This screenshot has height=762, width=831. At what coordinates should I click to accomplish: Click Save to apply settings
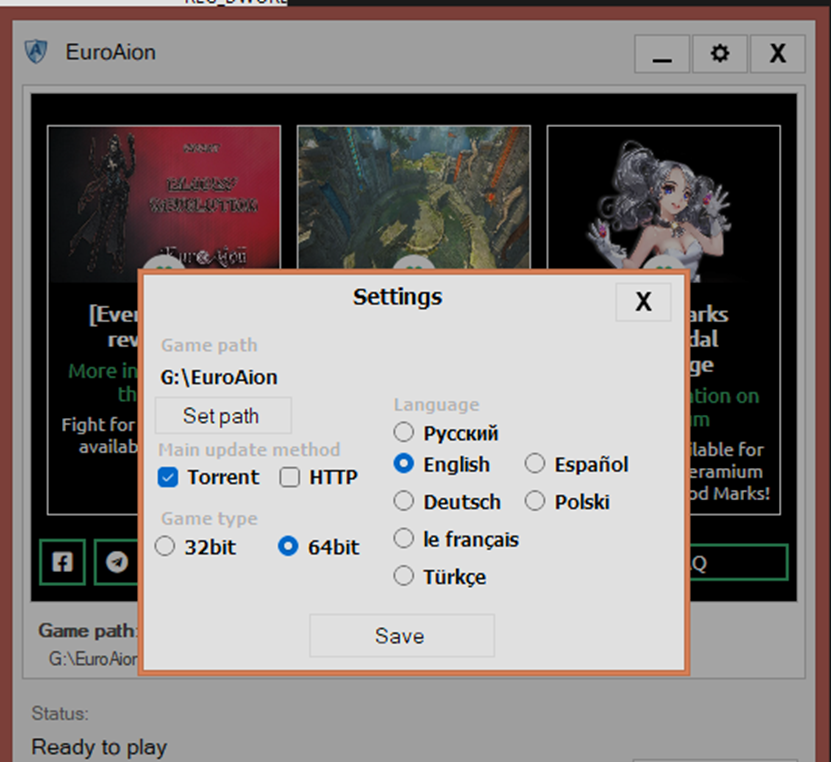[x=401, y=636]
